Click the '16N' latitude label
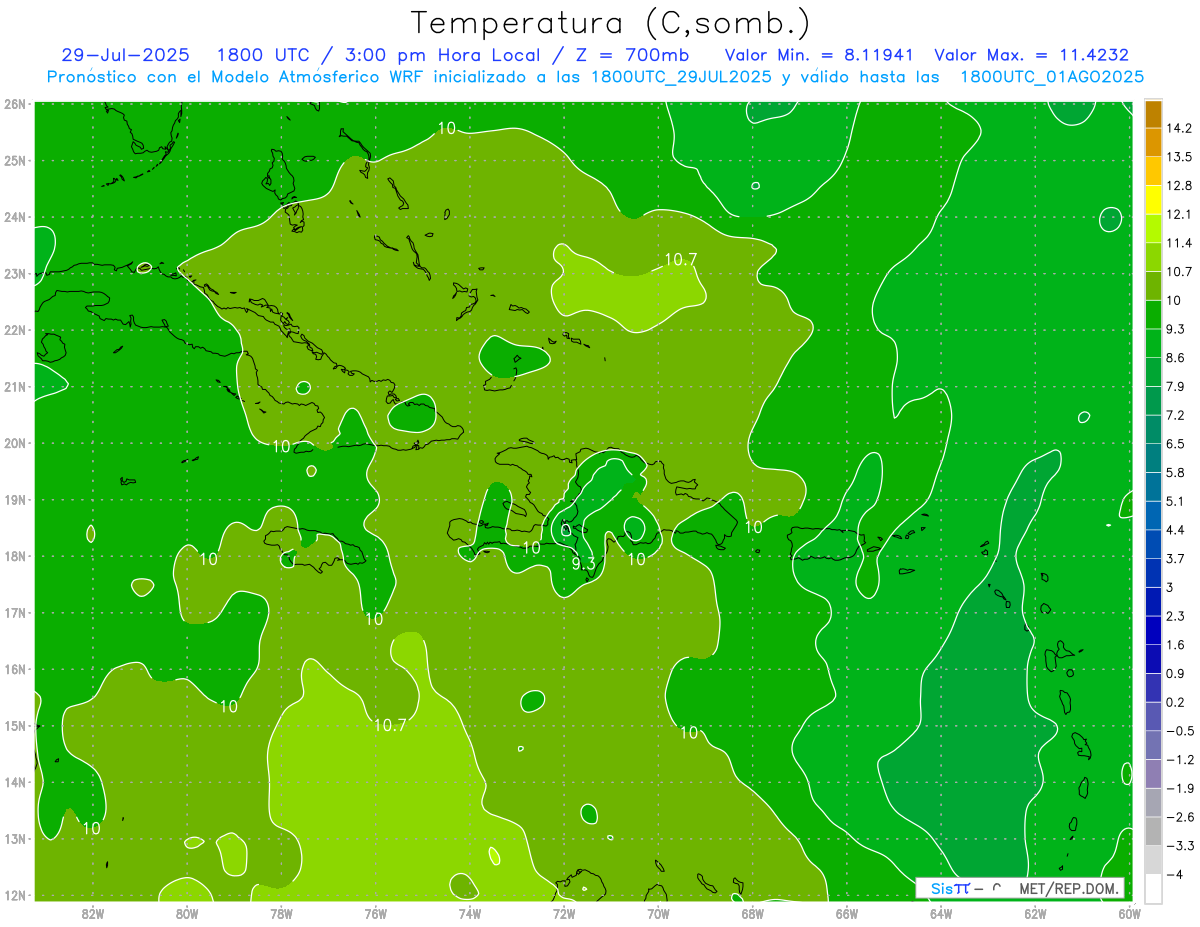Image resolution: width=1200 pixels, height=927 pixels. 15,669
